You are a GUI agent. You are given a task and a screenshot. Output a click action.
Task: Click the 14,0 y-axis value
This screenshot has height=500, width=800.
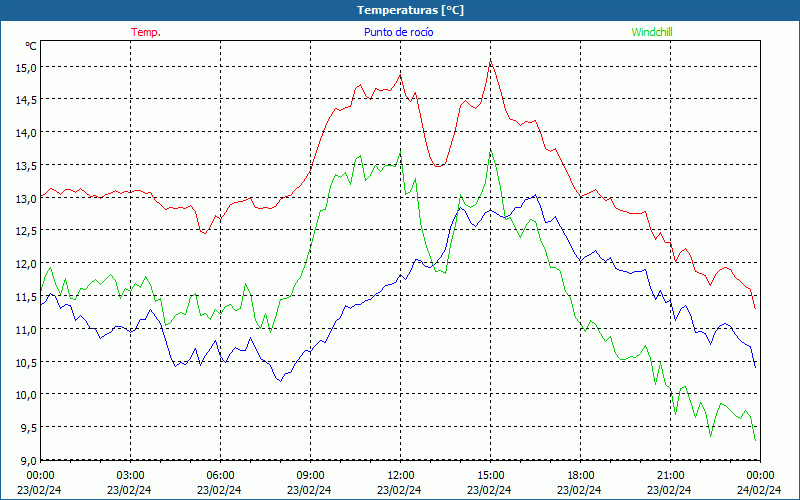26,133
